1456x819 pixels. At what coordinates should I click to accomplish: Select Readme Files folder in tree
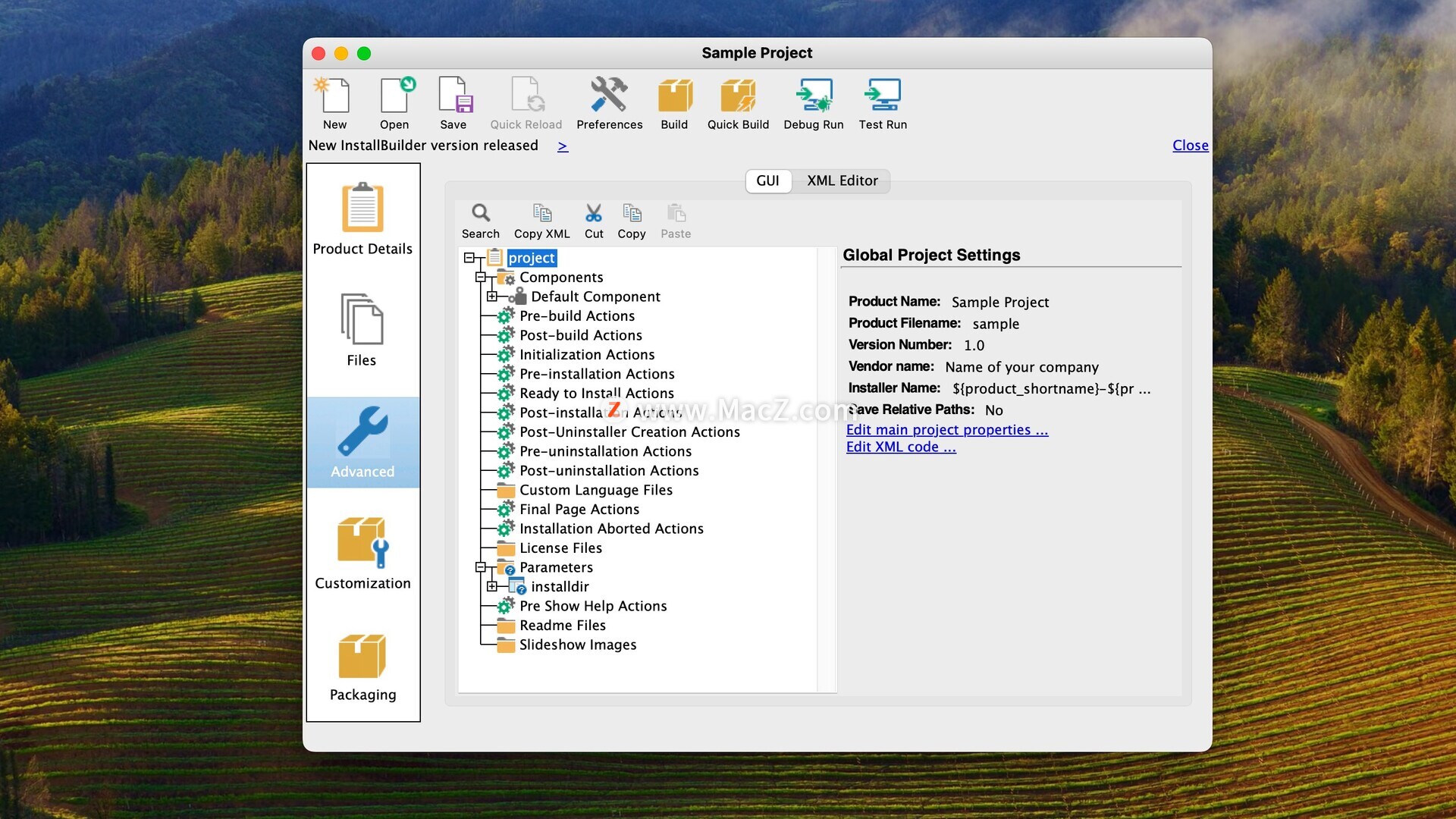coord(563,626)
